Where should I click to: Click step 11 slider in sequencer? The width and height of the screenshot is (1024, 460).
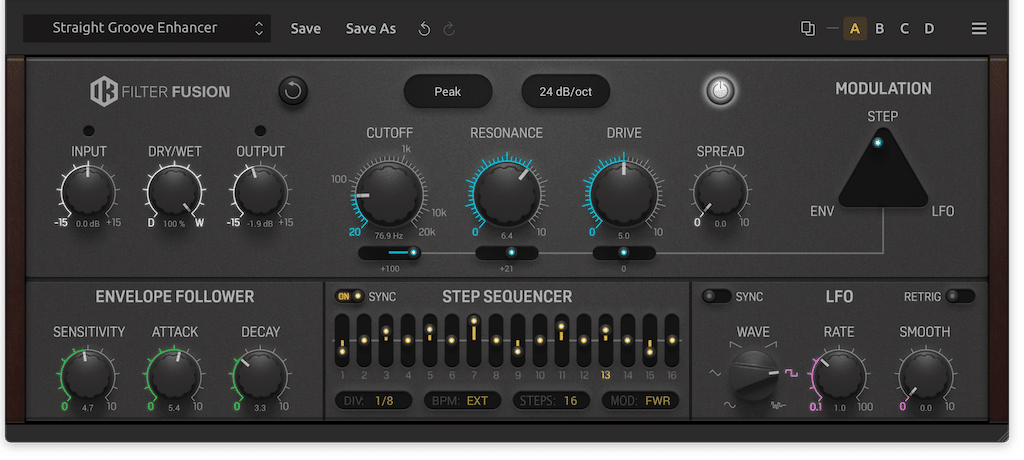562,340
